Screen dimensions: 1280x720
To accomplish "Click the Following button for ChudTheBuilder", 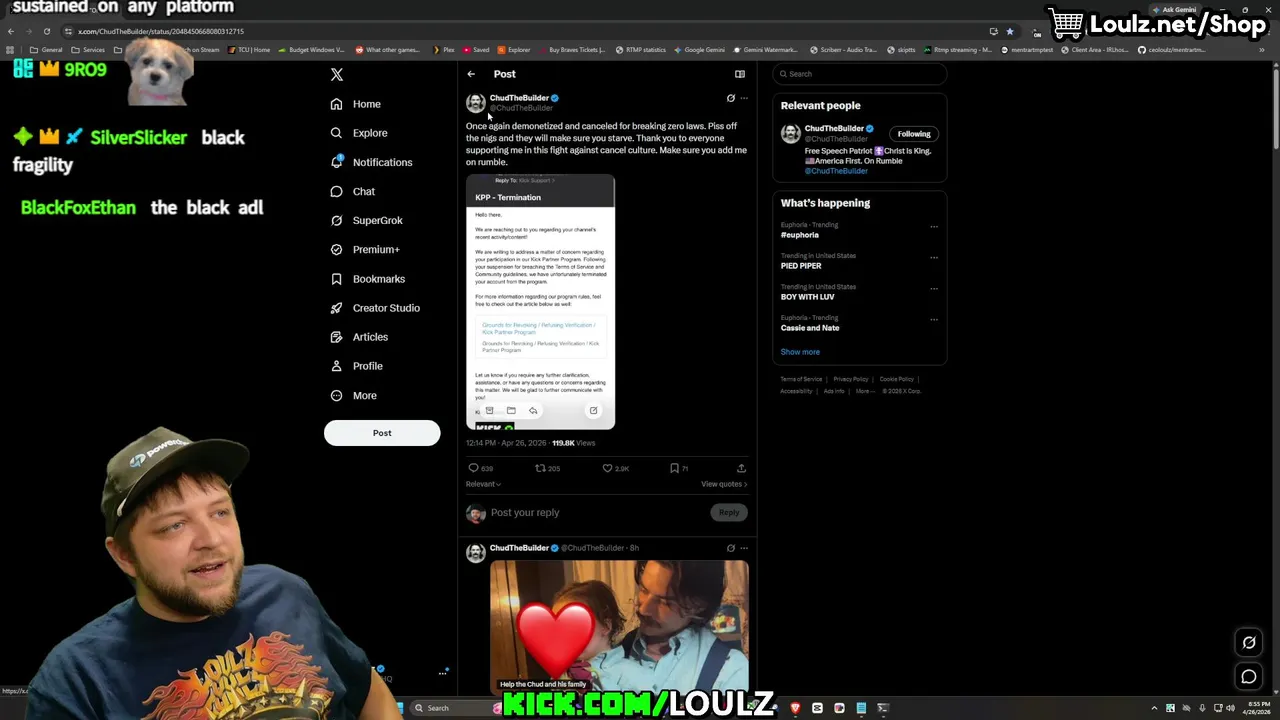I will point(914,134).
